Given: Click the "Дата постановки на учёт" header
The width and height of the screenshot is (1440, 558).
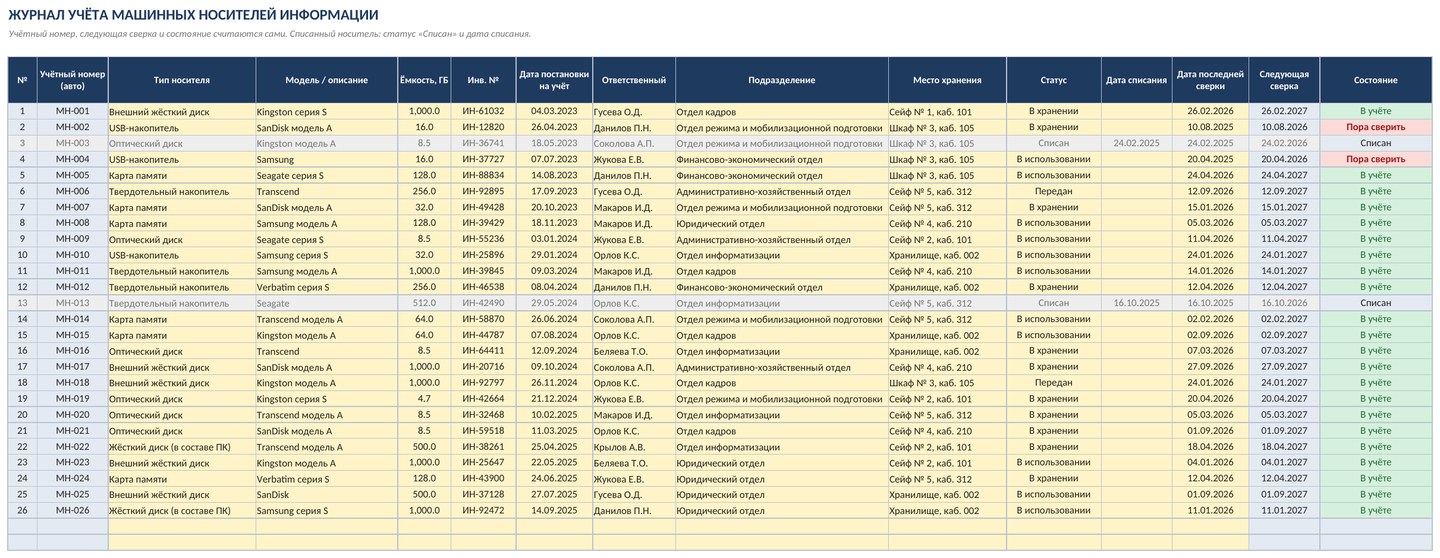Looking at the screenshot, I should click(x=554, y=80).
